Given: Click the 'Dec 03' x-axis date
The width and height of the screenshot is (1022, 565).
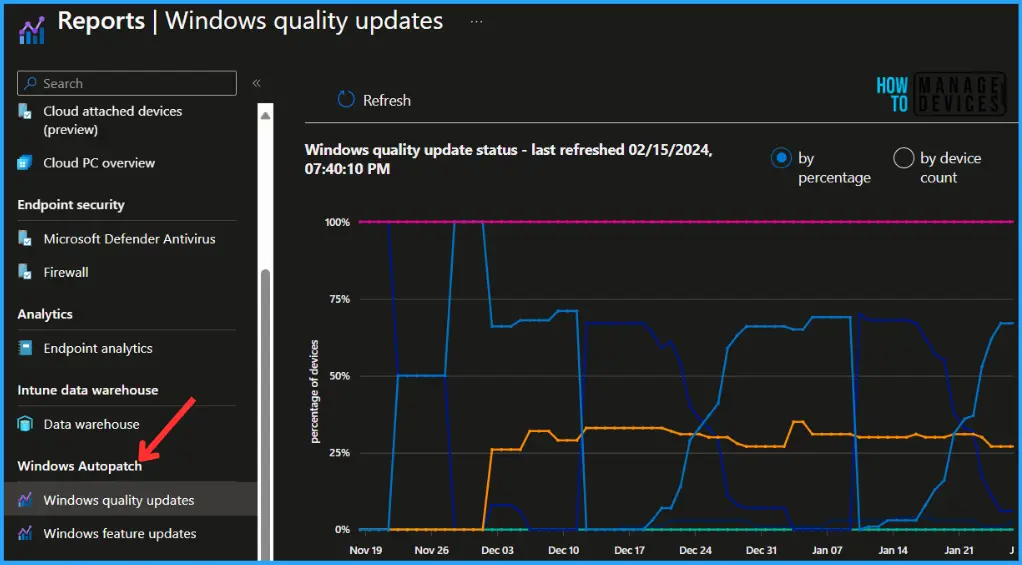Looking at the screenshot, I should pos(497,551).
